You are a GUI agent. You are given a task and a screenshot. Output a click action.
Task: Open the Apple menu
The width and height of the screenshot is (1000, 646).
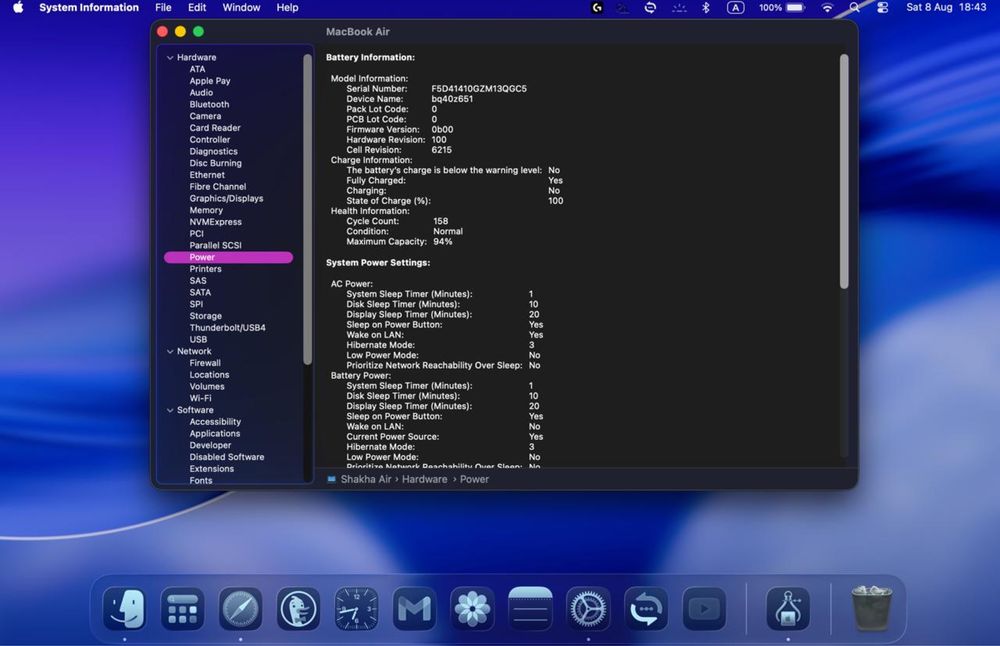[x=18, y=8]
